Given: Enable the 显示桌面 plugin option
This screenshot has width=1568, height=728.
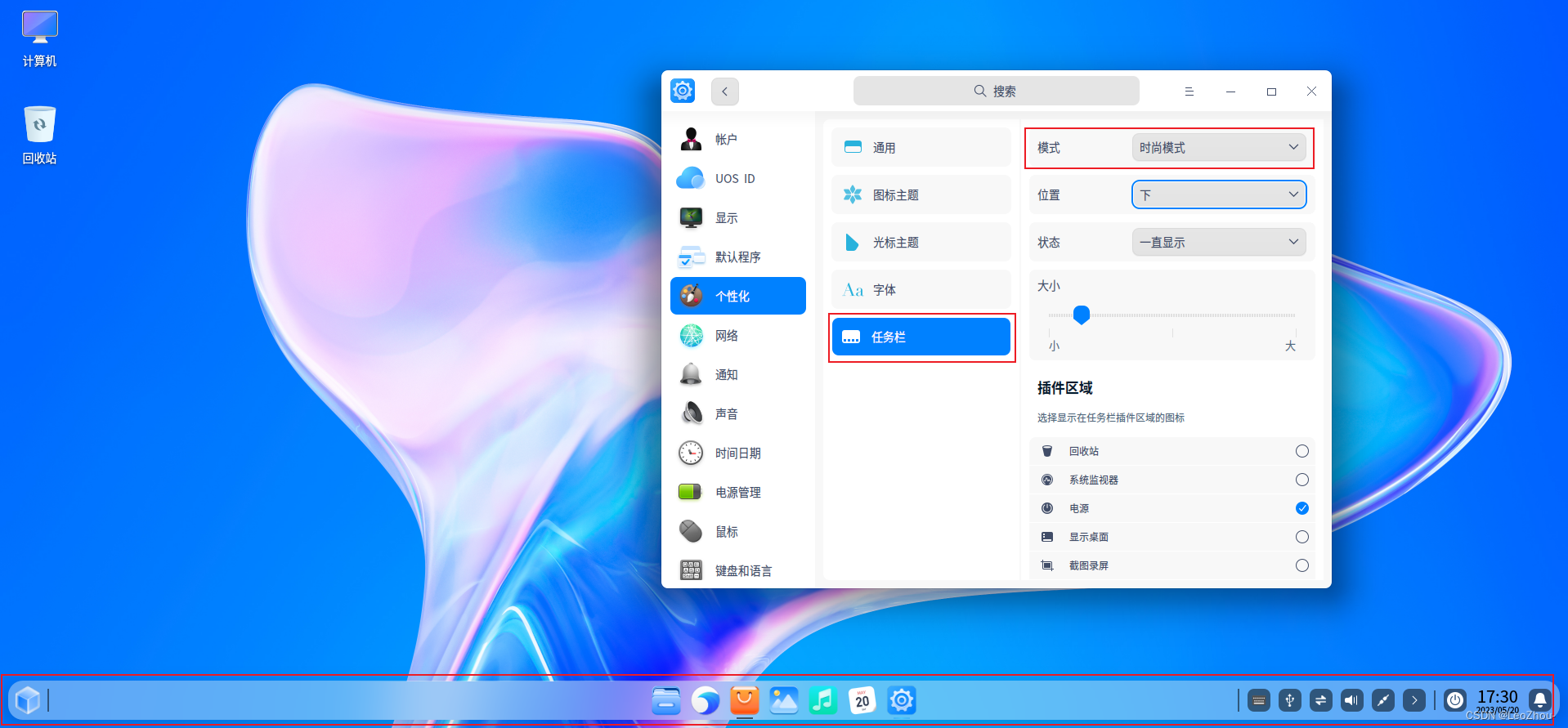Looking at the screenshot, I should point(1302,537).
